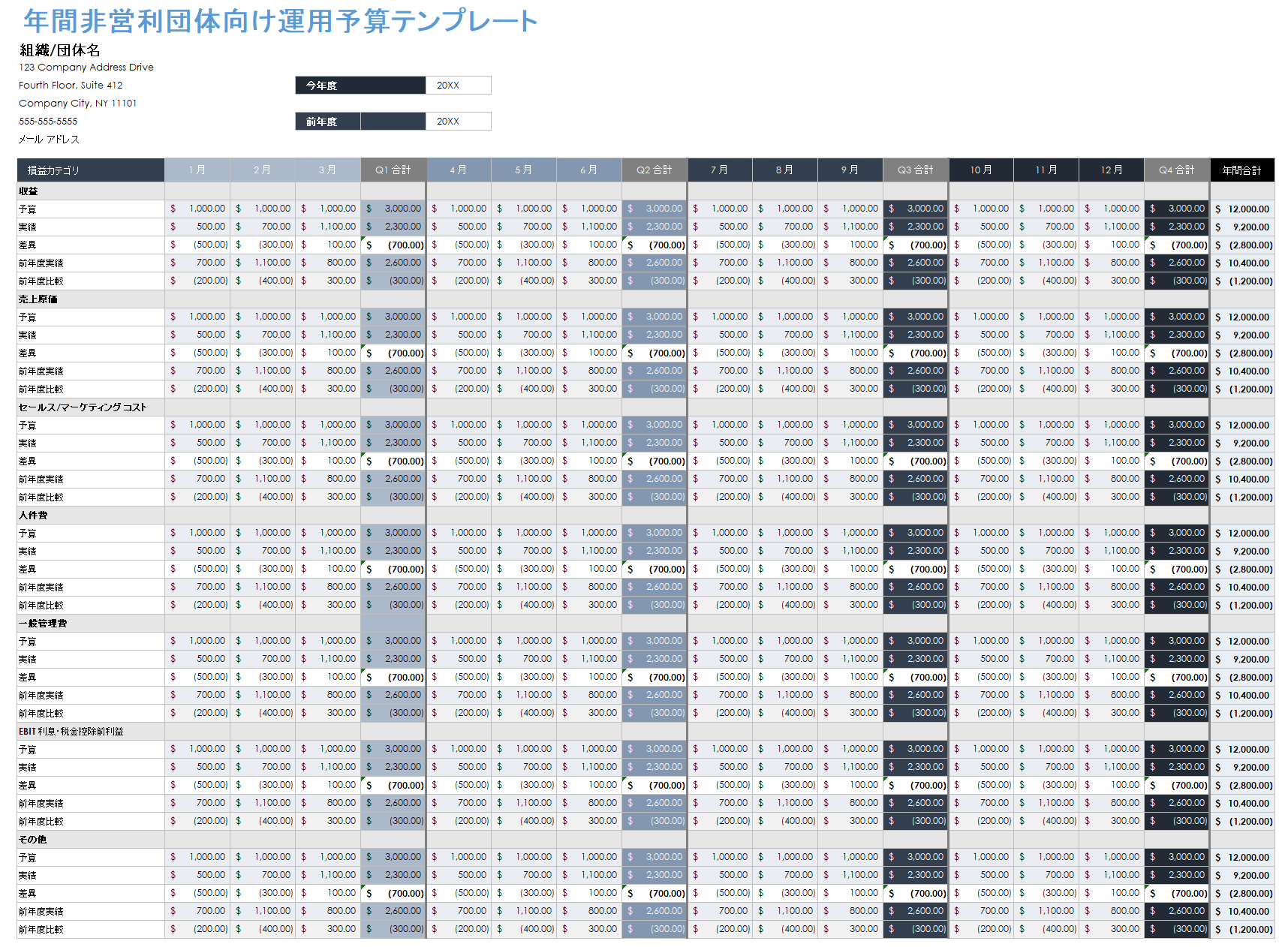Select the 差異 label under 人件費
Image resolution: width=1288 pixels, height=947 pixels.
[91, 570]
